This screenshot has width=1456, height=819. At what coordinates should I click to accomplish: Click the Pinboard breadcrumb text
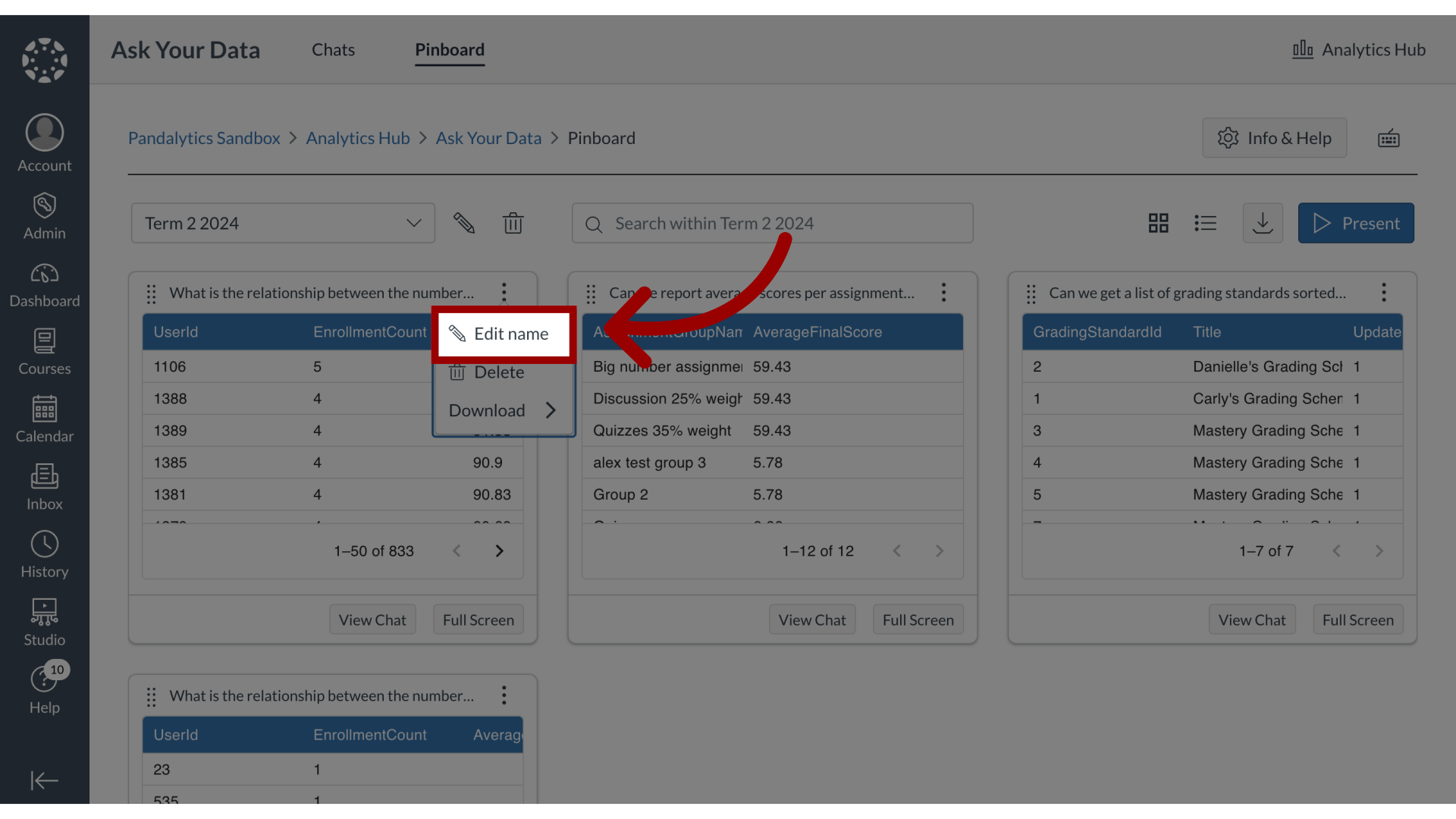tap(601, 138)
